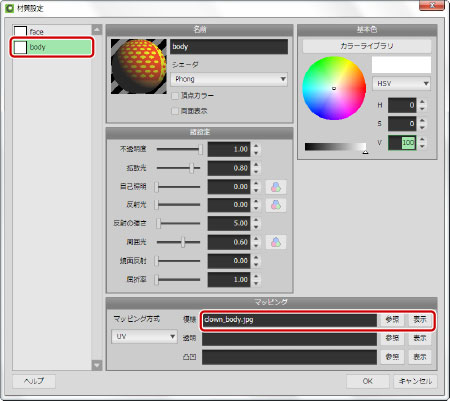This screenshot has height=401, width=450.
Task: Open color picker for 周囲光 row
Action: click(x=276, y=242)
